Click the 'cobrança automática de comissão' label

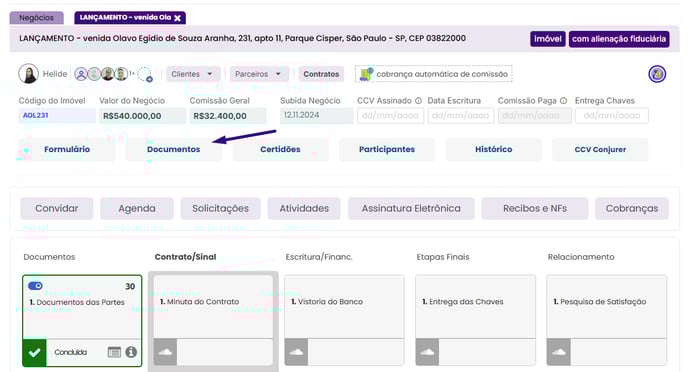coord(442,74)
